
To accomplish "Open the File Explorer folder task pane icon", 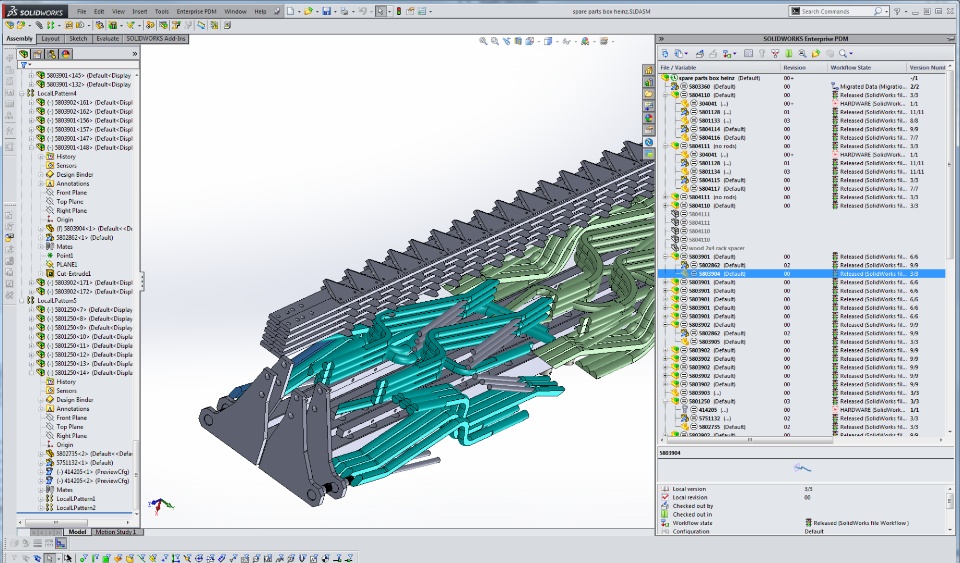I will tap(648, 94).
